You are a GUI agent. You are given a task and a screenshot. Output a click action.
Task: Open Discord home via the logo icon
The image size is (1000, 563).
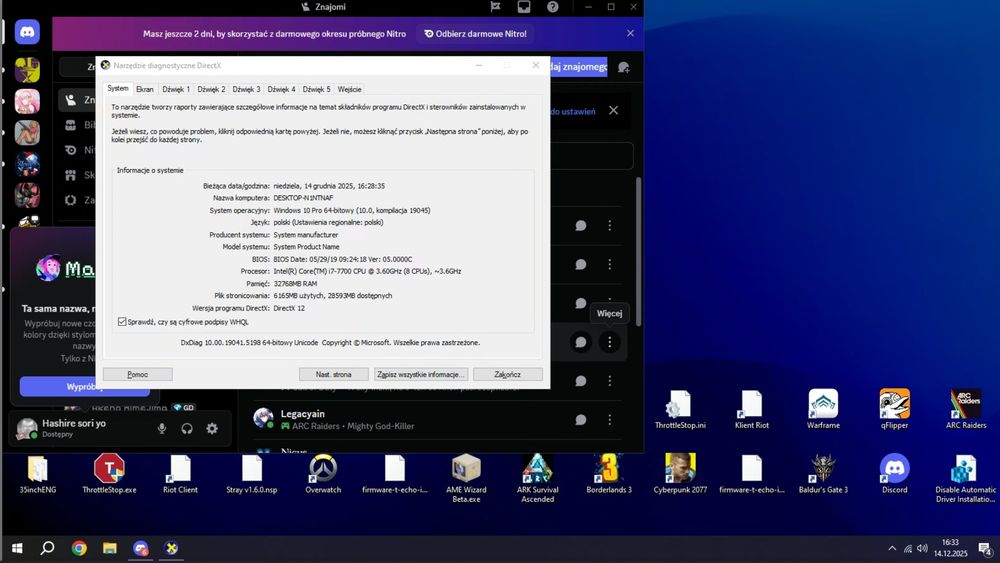27,32
